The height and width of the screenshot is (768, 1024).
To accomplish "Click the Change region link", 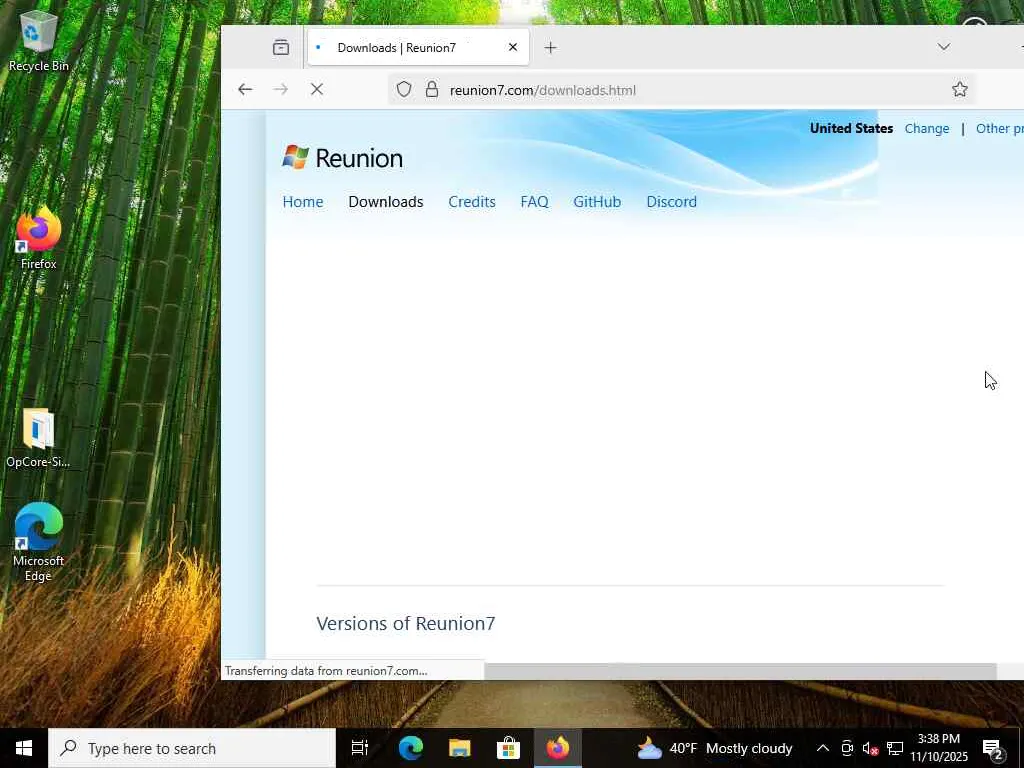I will pos(927,129).
